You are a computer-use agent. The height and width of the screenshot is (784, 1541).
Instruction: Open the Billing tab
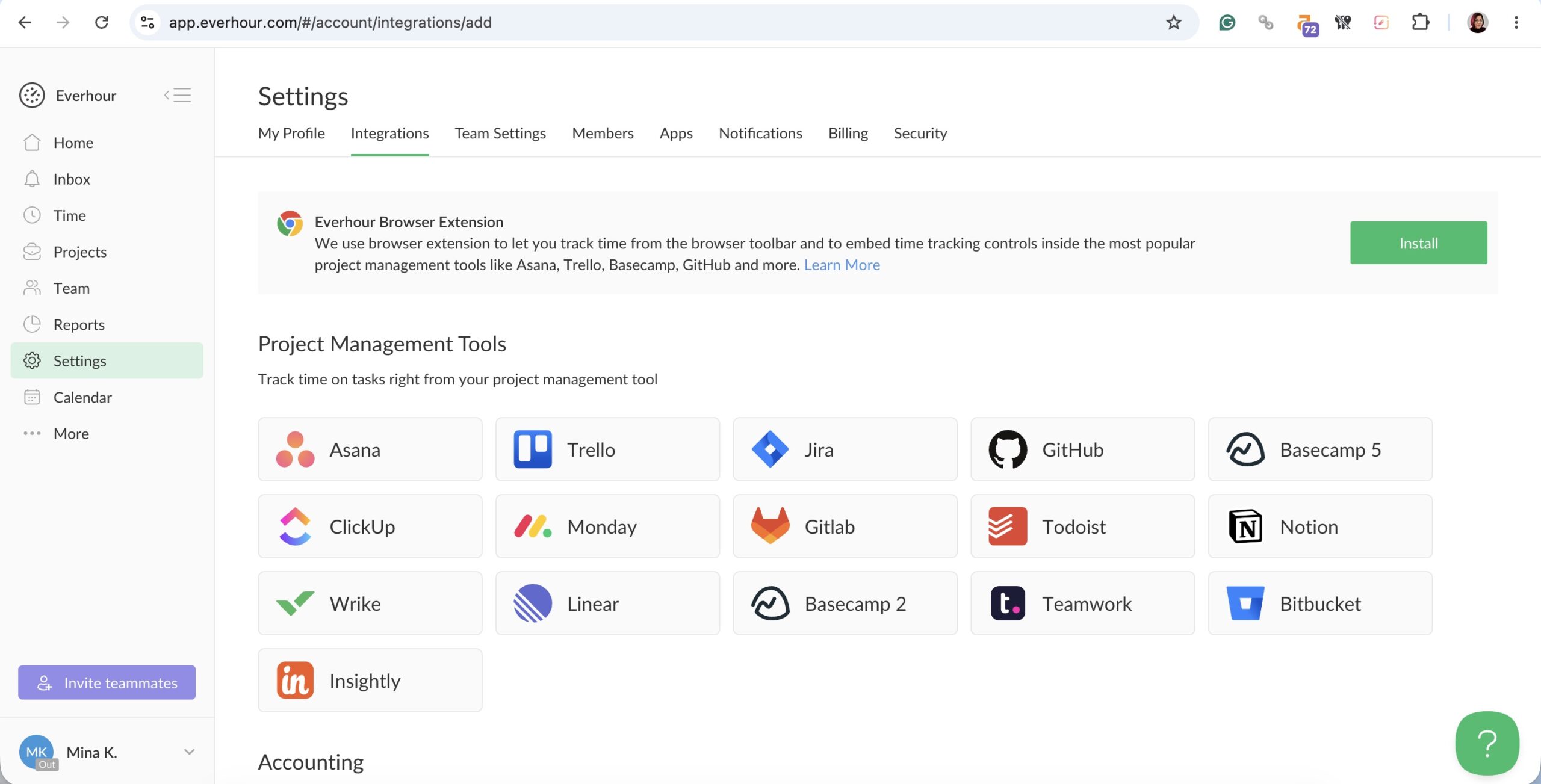point(848,133)
